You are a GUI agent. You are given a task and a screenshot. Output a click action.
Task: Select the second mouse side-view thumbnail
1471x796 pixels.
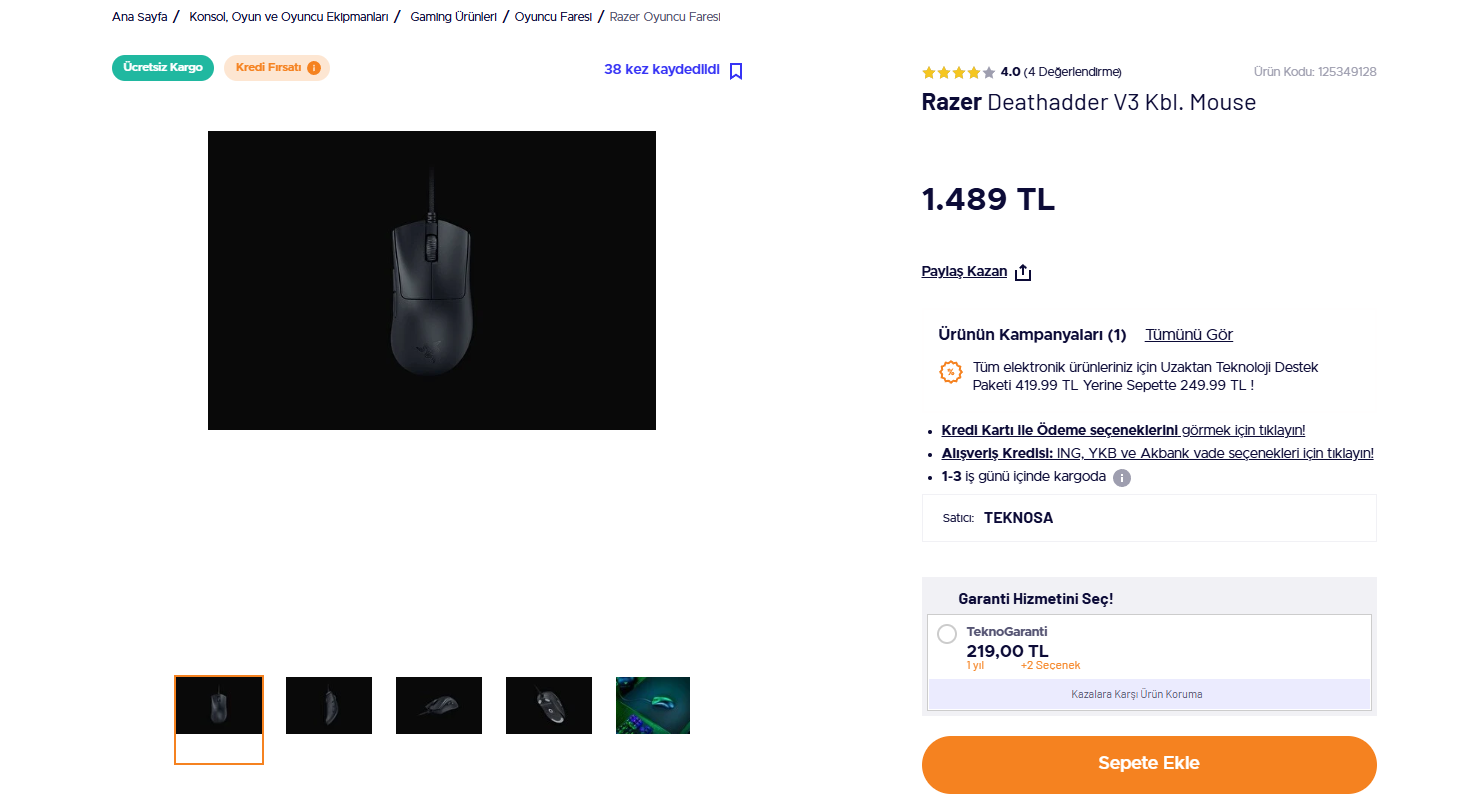(x=329, y=706)
